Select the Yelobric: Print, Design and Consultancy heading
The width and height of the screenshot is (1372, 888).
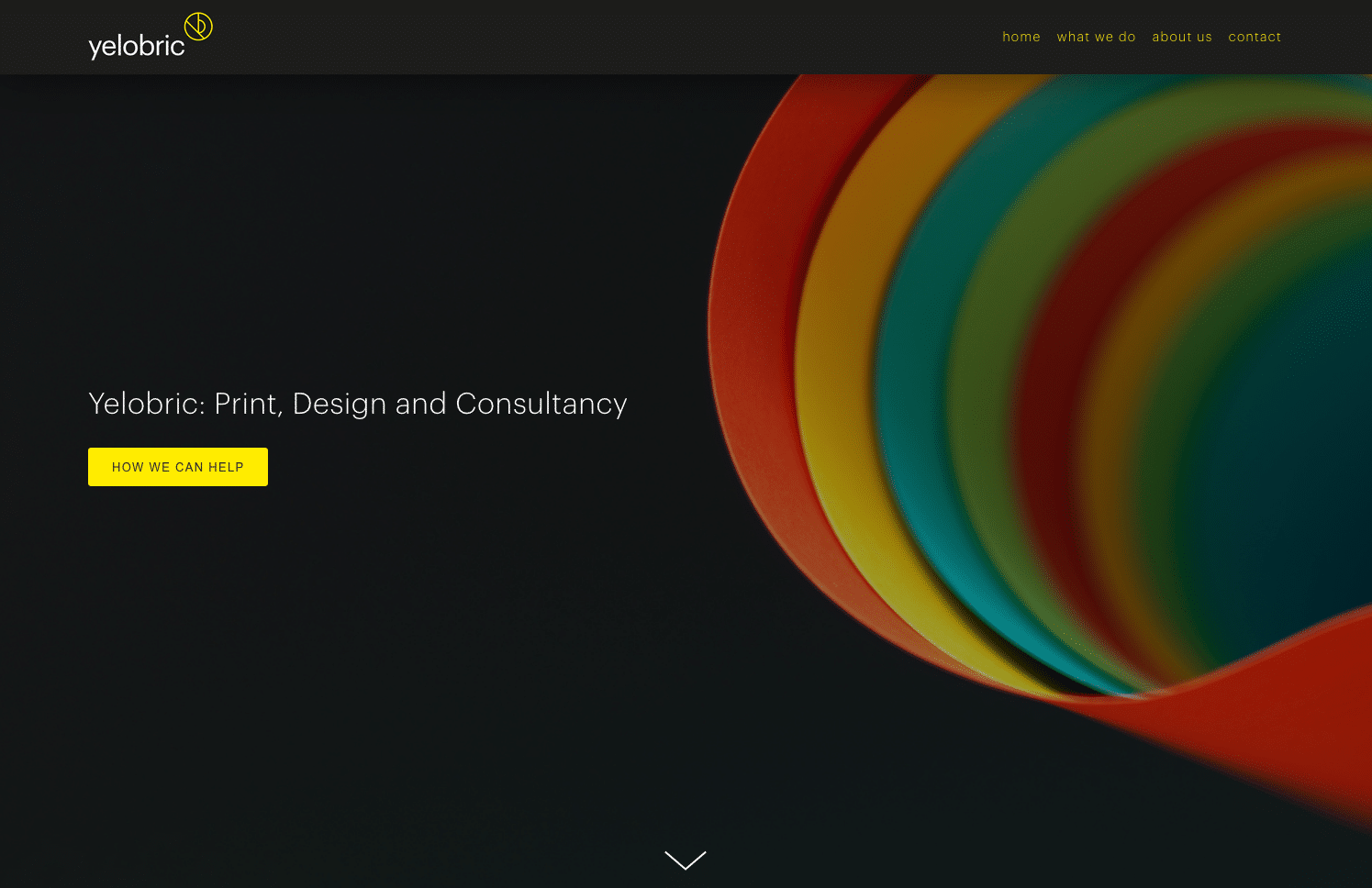coord(358,404)
